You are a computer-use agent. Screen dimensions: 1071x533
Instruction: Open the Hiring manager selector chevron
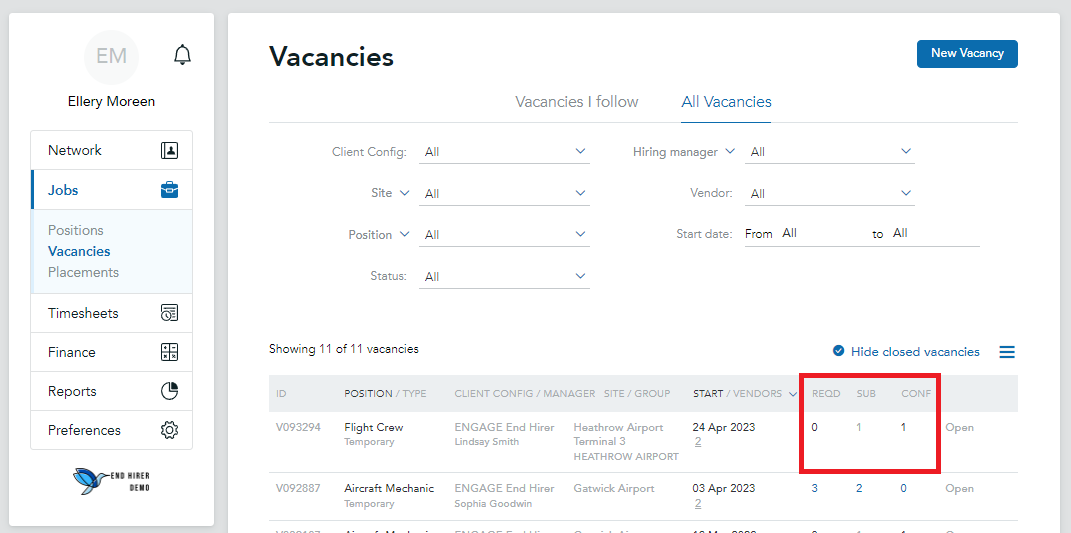(730, 151)
